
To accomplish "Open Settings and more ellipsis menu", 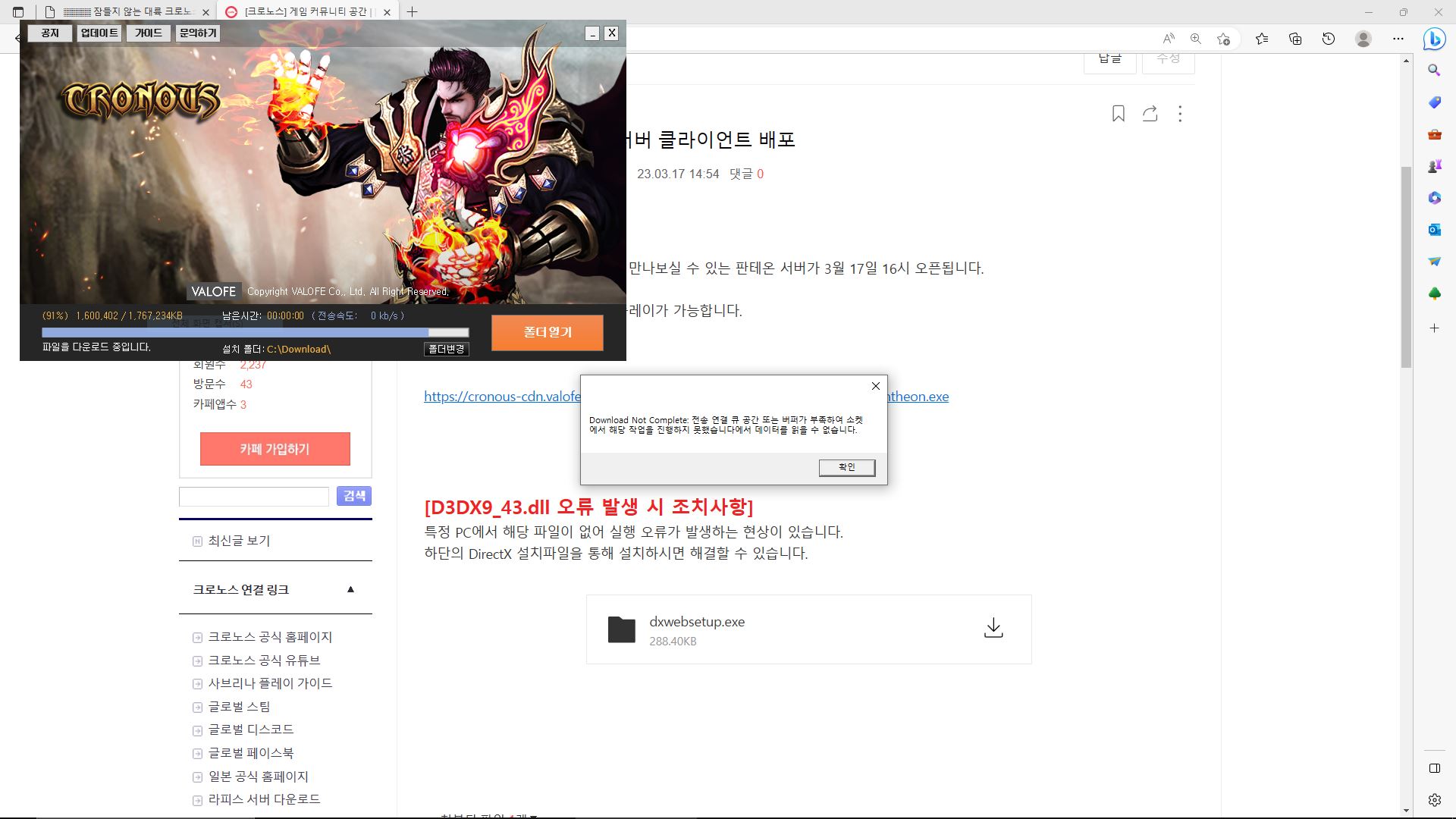I will click(x=1398, y=39).
